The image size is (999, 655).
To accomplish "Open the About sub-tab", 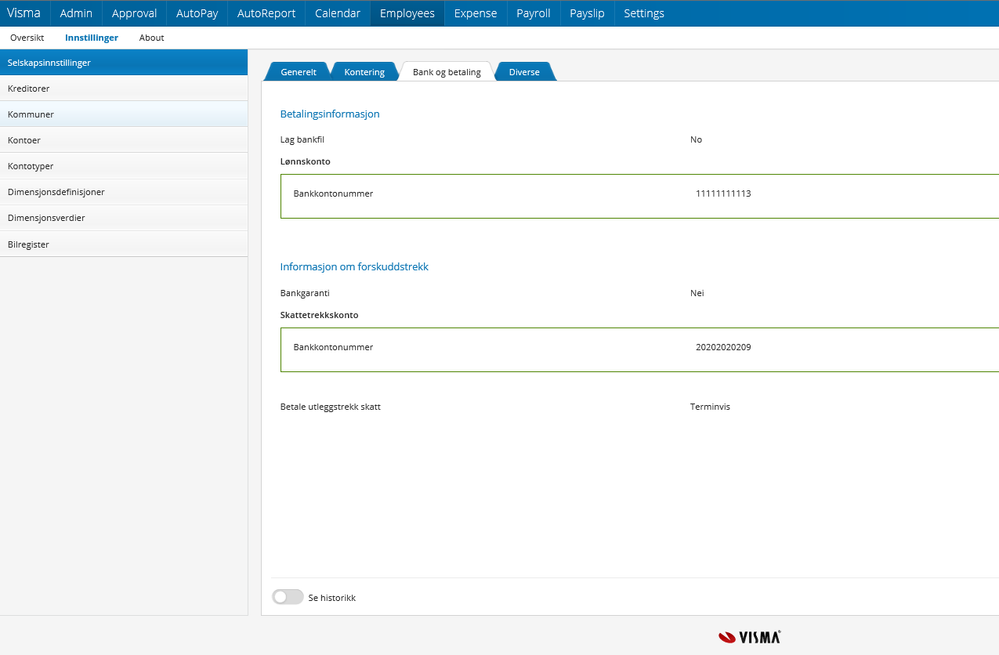I will click(x=152, y=38).
